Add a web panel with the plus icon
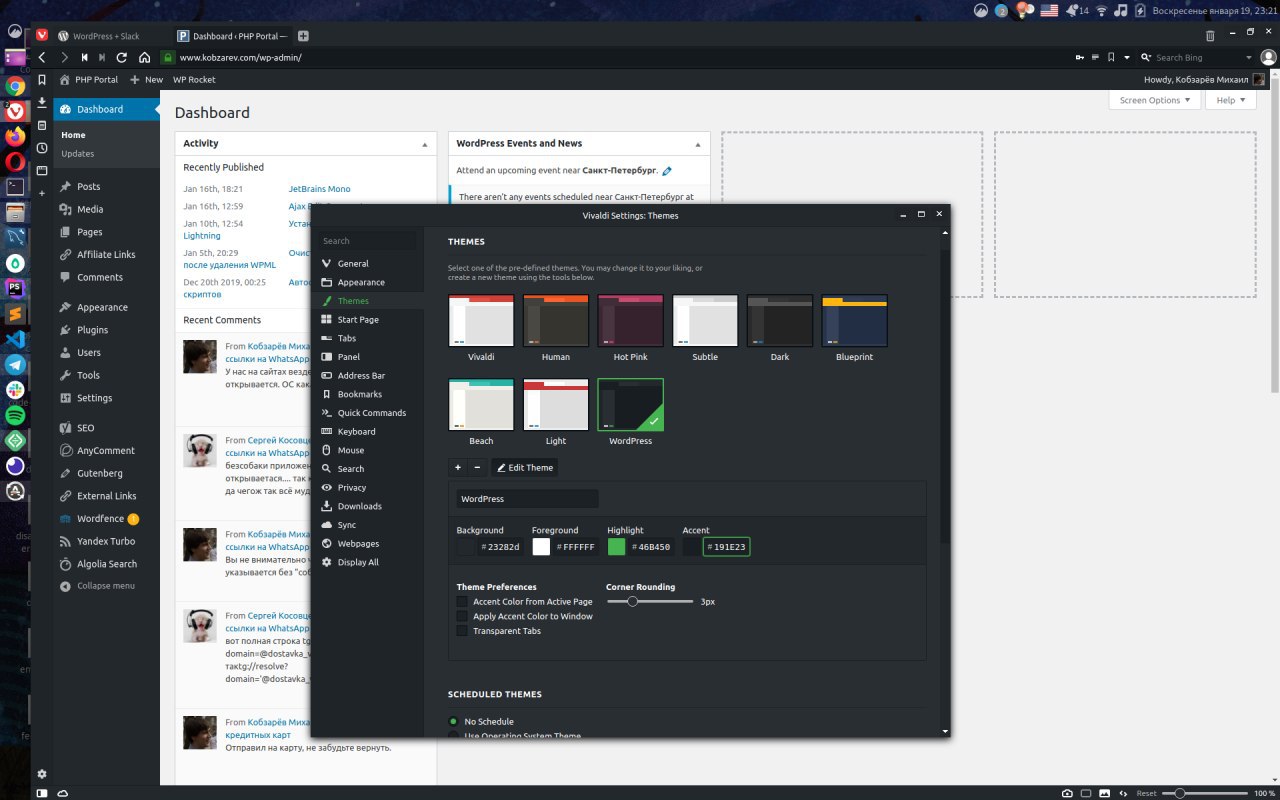This screenshot has height=800, width=1280. tap(42, 193)
